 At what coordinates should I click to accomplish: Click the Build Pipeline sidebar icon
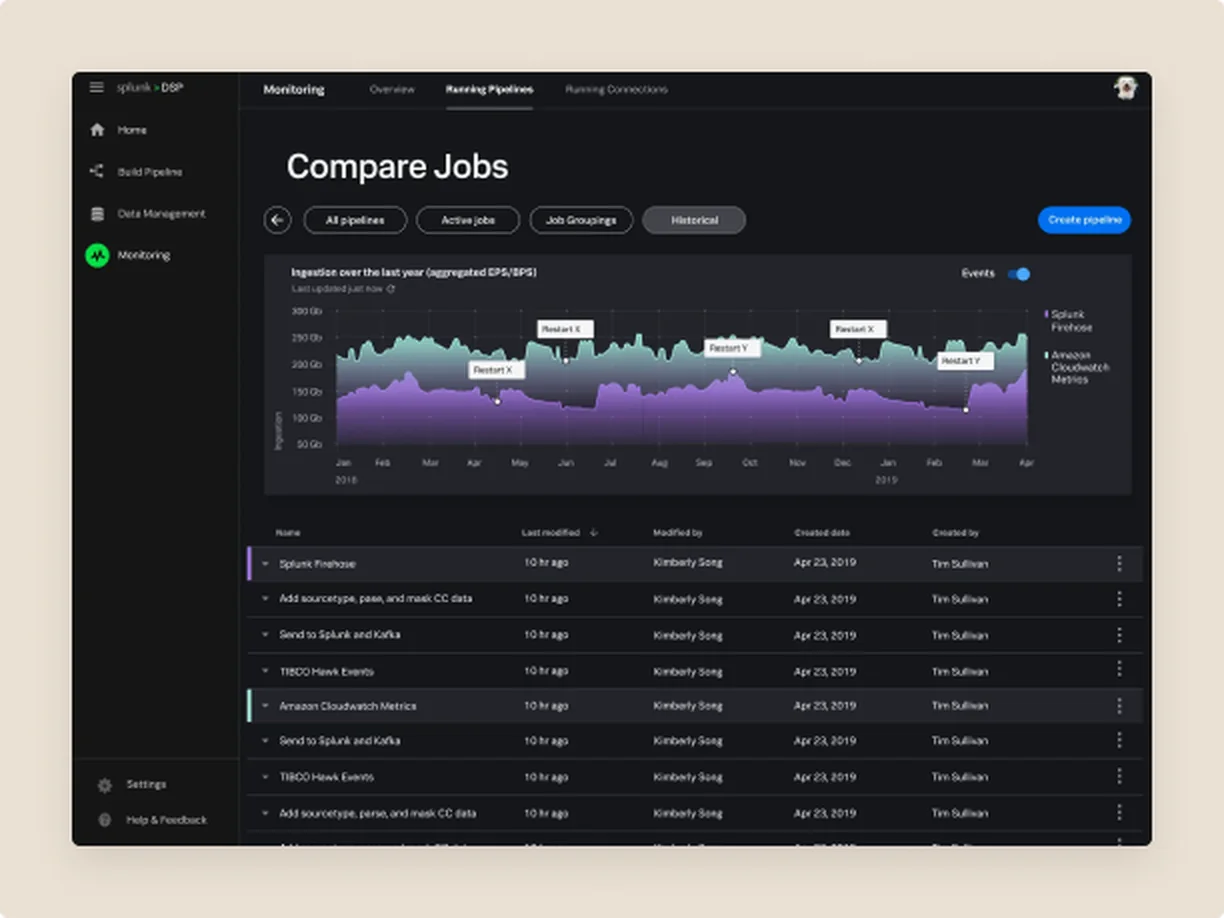click(97, 172)
